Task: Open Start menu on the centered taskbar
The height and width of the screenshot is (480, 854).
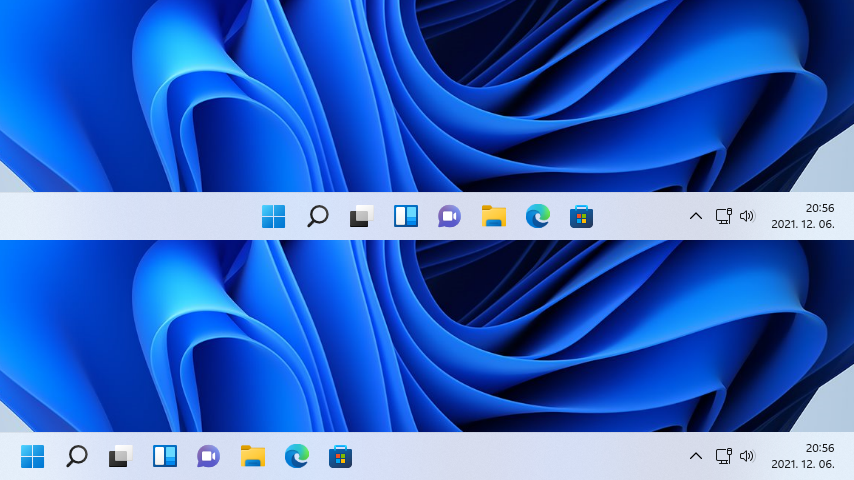Action: 273,216
